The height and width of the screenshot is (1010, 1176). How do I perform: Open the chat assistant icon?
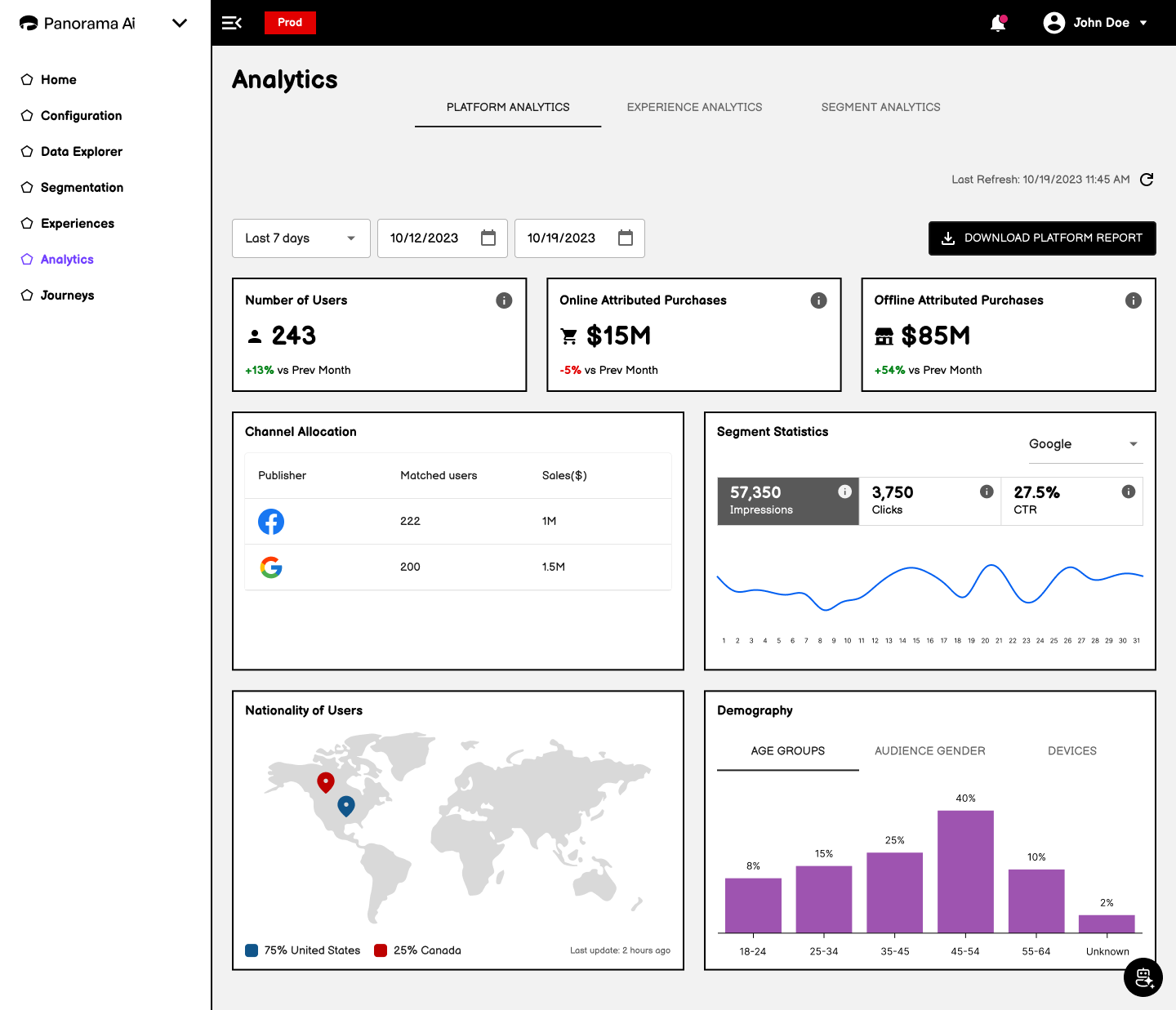click(x=1143, y=977)
